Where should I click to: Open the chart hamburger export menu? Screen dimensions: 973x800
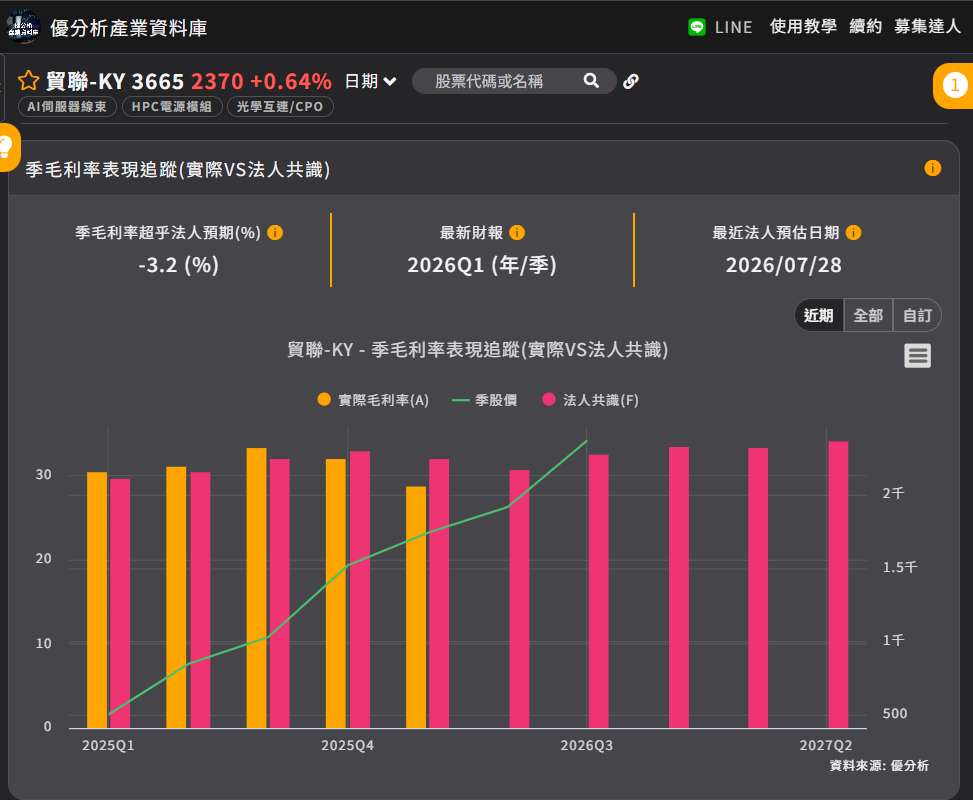tap(917, 356)
